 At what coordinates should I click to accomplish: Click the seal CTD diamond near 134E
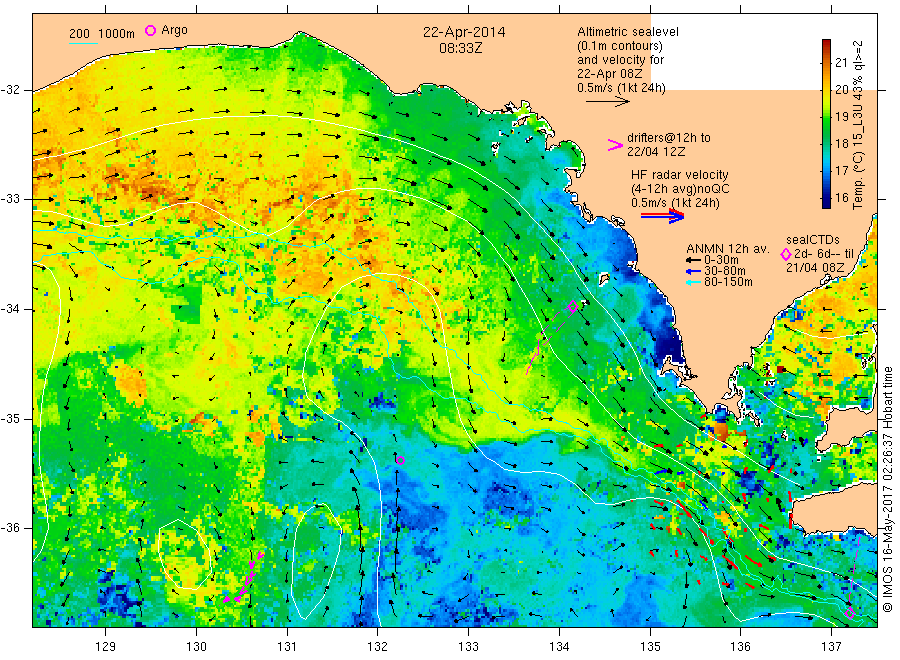coord(572,306)
